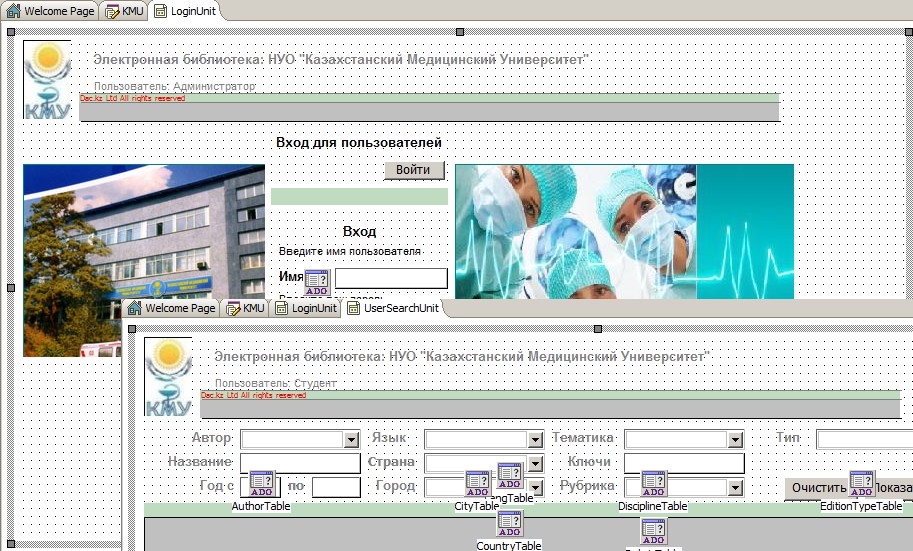Image resolution: width=913 pixels, height=551 pixels.
Task: Switch to LoginUnit tab in lower window
Action: [x=306, y=308]
